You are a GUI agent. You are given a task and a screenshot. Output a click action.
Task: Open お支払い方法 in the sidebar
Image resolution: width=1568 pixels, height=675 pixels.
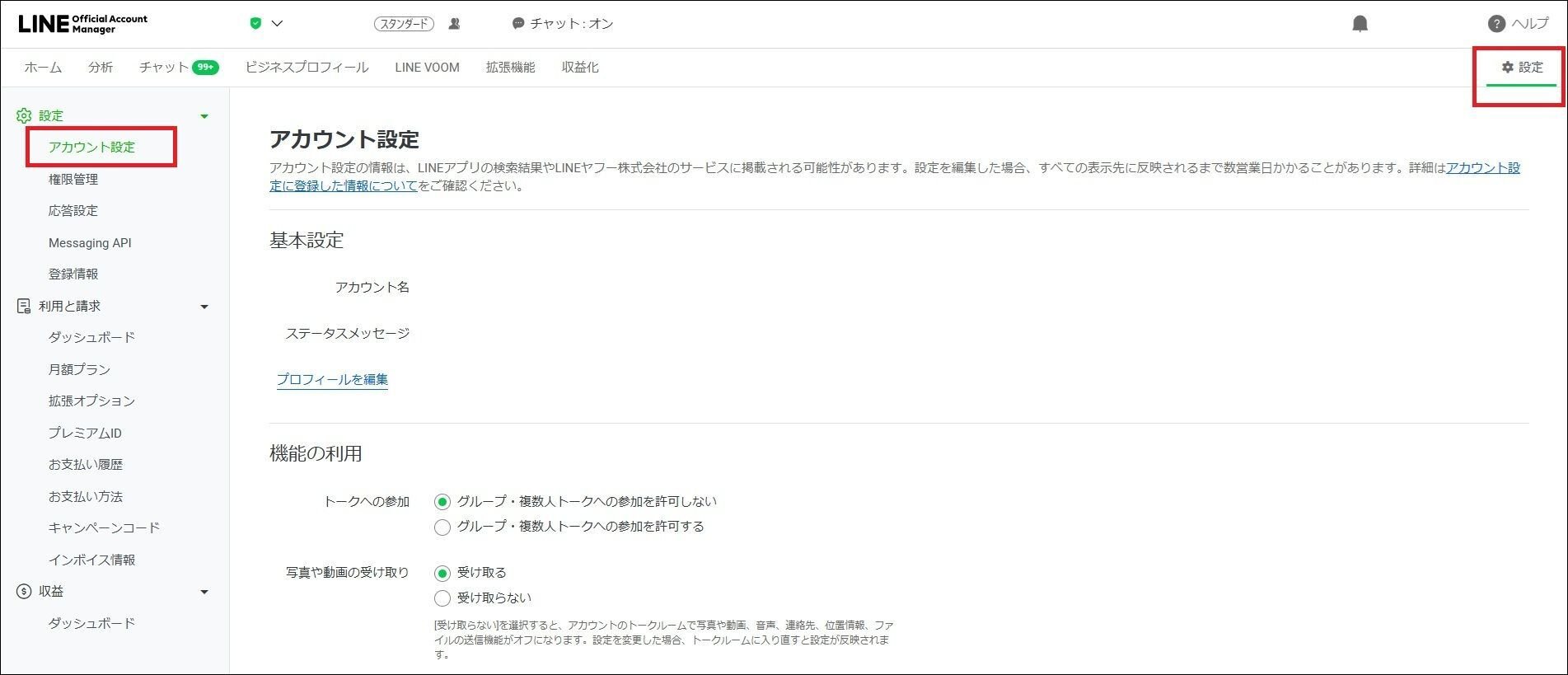86,497
